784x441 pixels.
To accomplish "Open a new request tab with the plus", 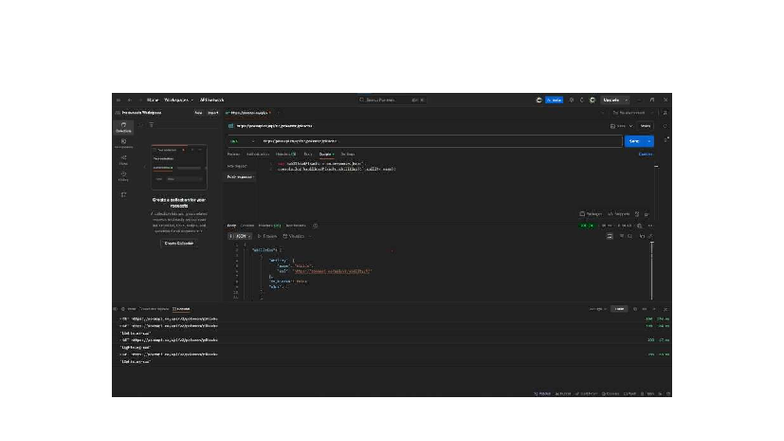I will pyautogui.click(x=278, y=113).
